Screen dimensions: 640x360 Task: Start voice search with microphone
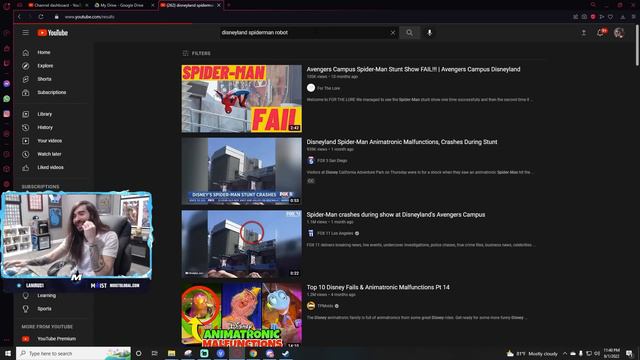click(429, 33)
